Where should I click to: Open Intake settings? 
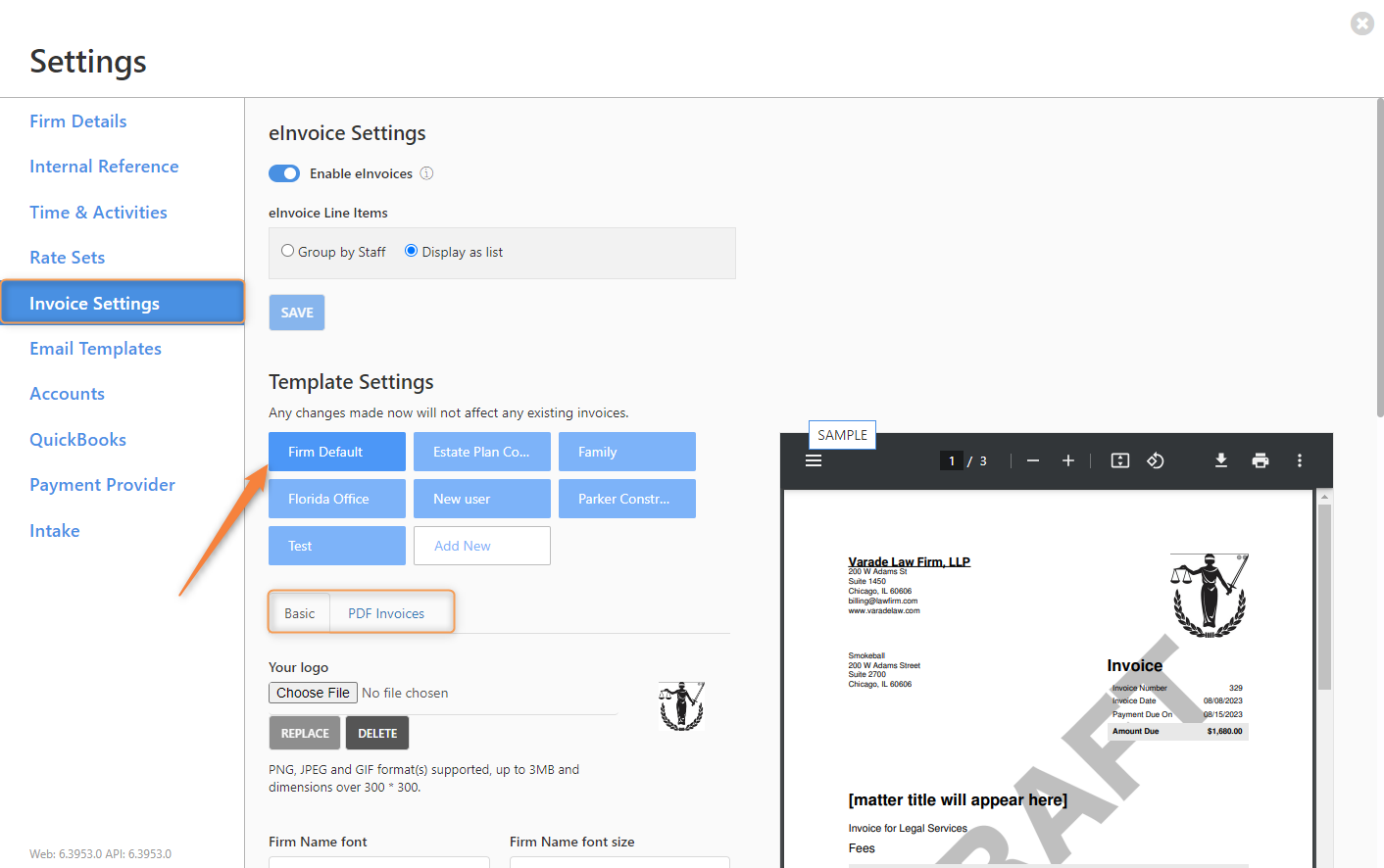coord(55,531)
